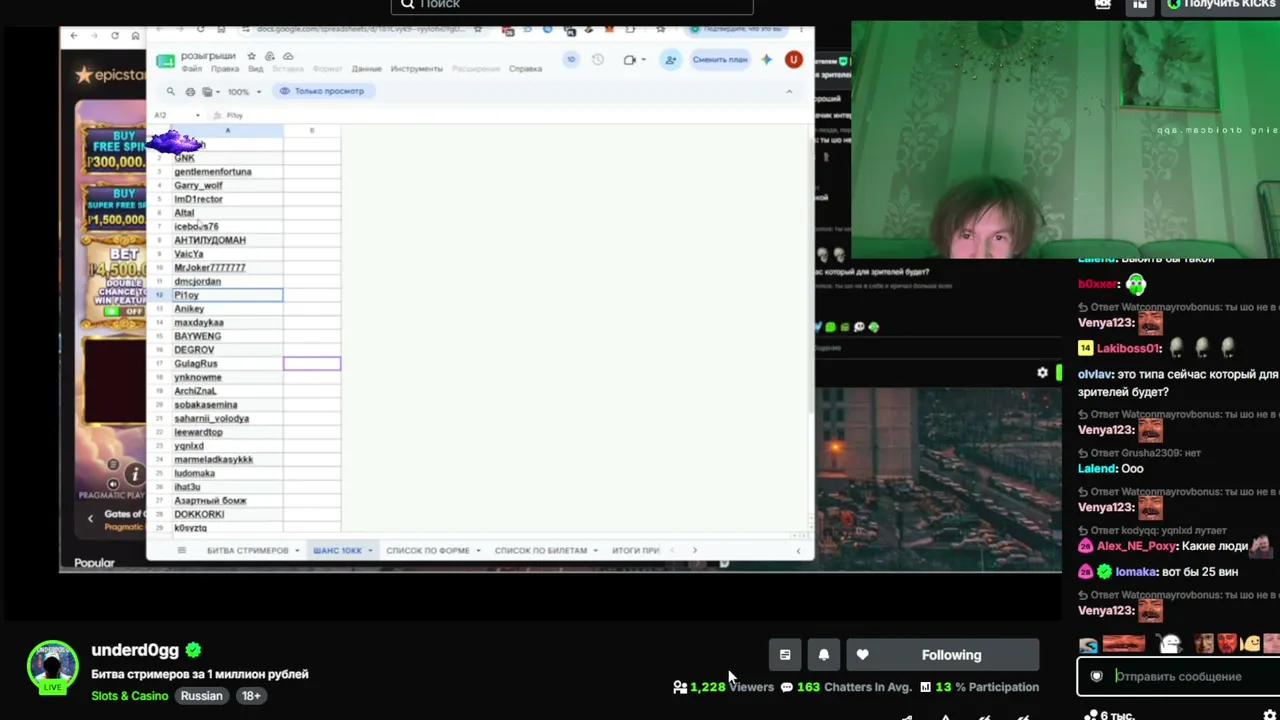The width and height of the screenshot is (1280, 720).
Task: Select the cell containing ArchiZnaL
Action: click(227, 391)
